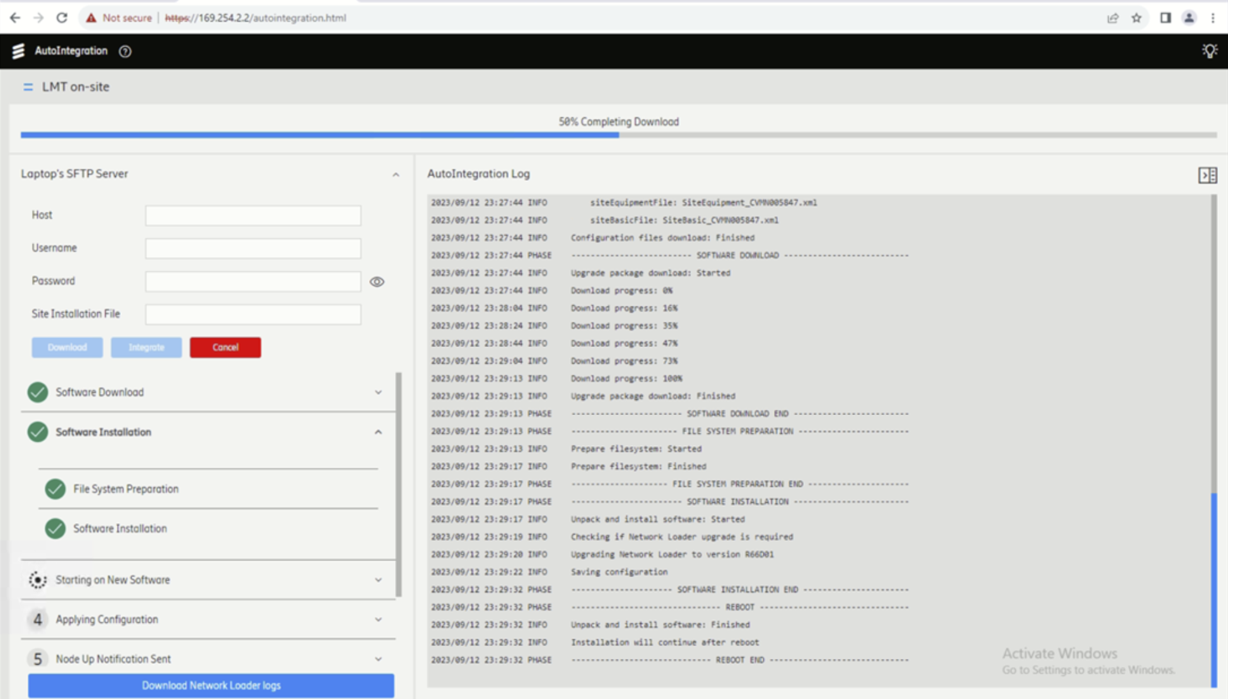Toggle the lightbulb theme icon
This screenshot has width=1239, height=699.
tap(1209, 51)
